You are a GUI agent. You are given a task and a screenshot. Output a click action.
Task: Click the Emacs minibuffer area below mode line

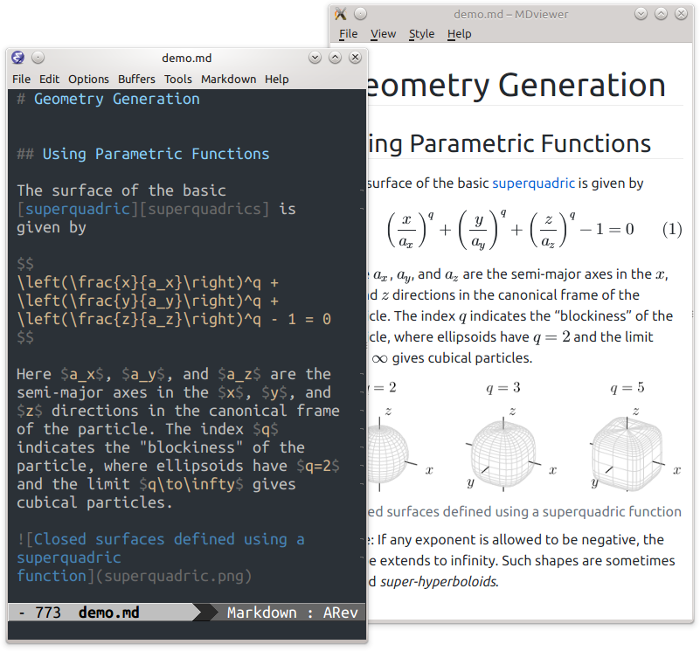187,631
